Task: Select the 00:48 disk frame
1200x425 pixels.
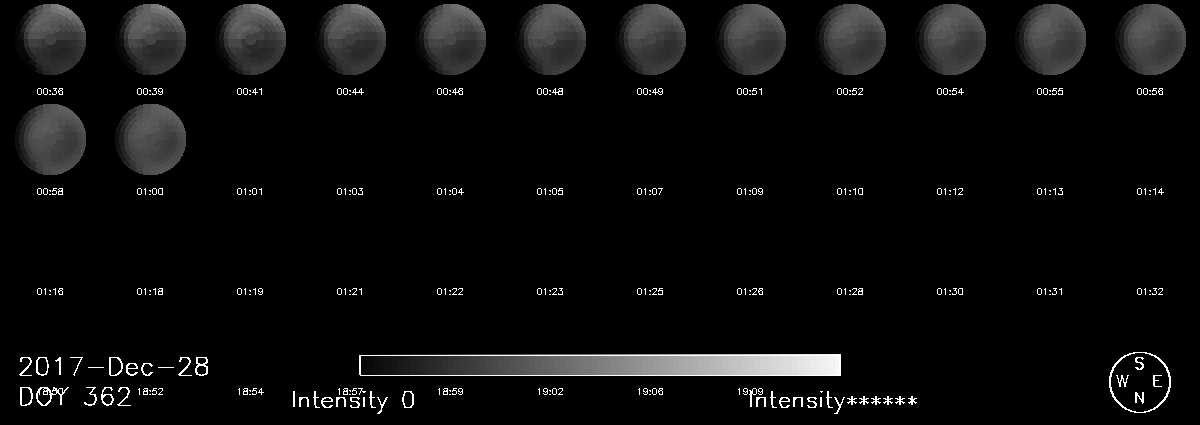Action: pos(550,40)
